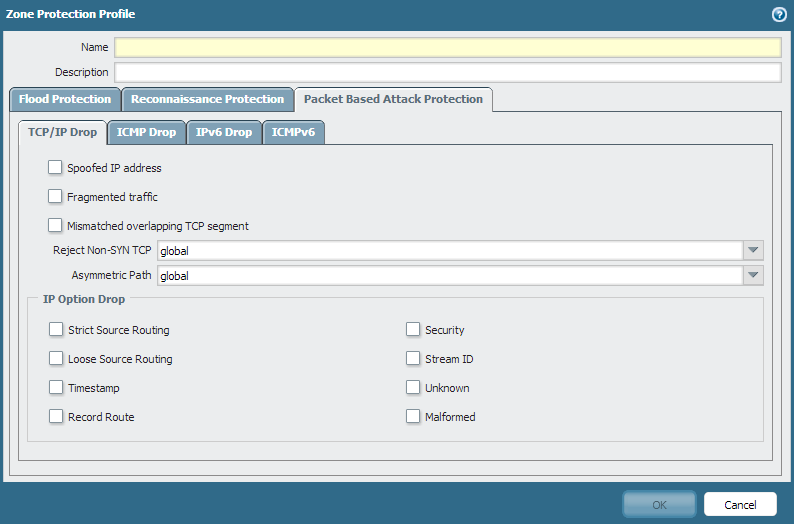Image resolution: width=794 pixels, height=524 pixels.
Task: Open the Asymmetric Path dropdown arrow
Action: tap(754, 276)
